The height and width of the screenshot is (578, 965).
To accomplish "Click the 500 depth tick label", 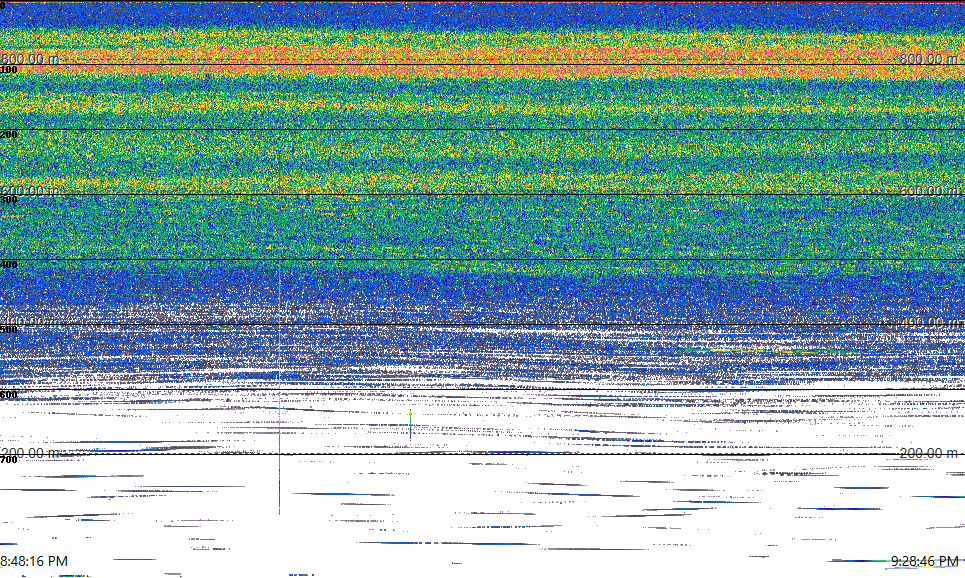I will [9, 329].
